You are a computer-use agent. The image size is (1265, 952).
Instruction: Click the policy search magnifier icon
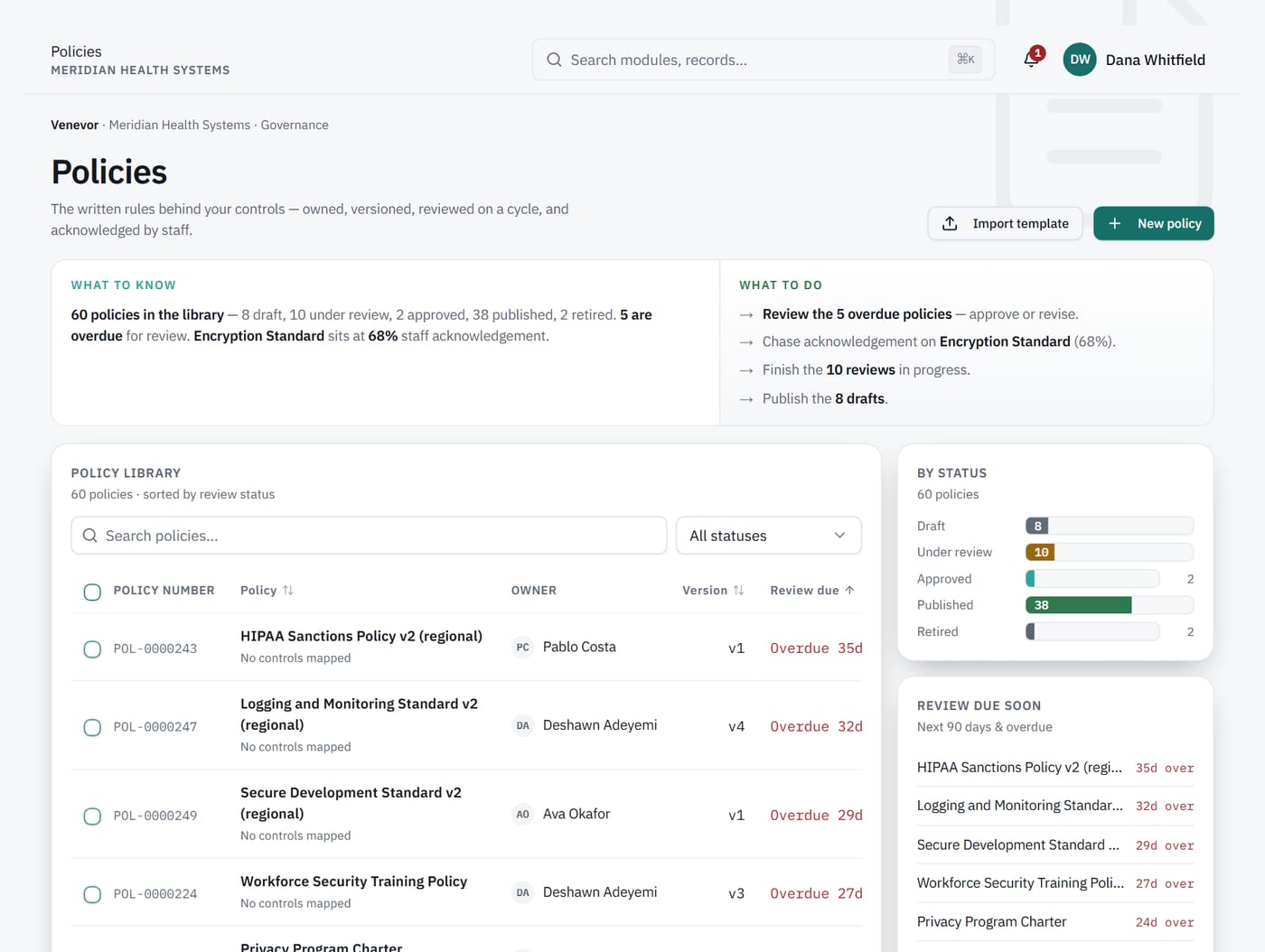tap(90, 536)
